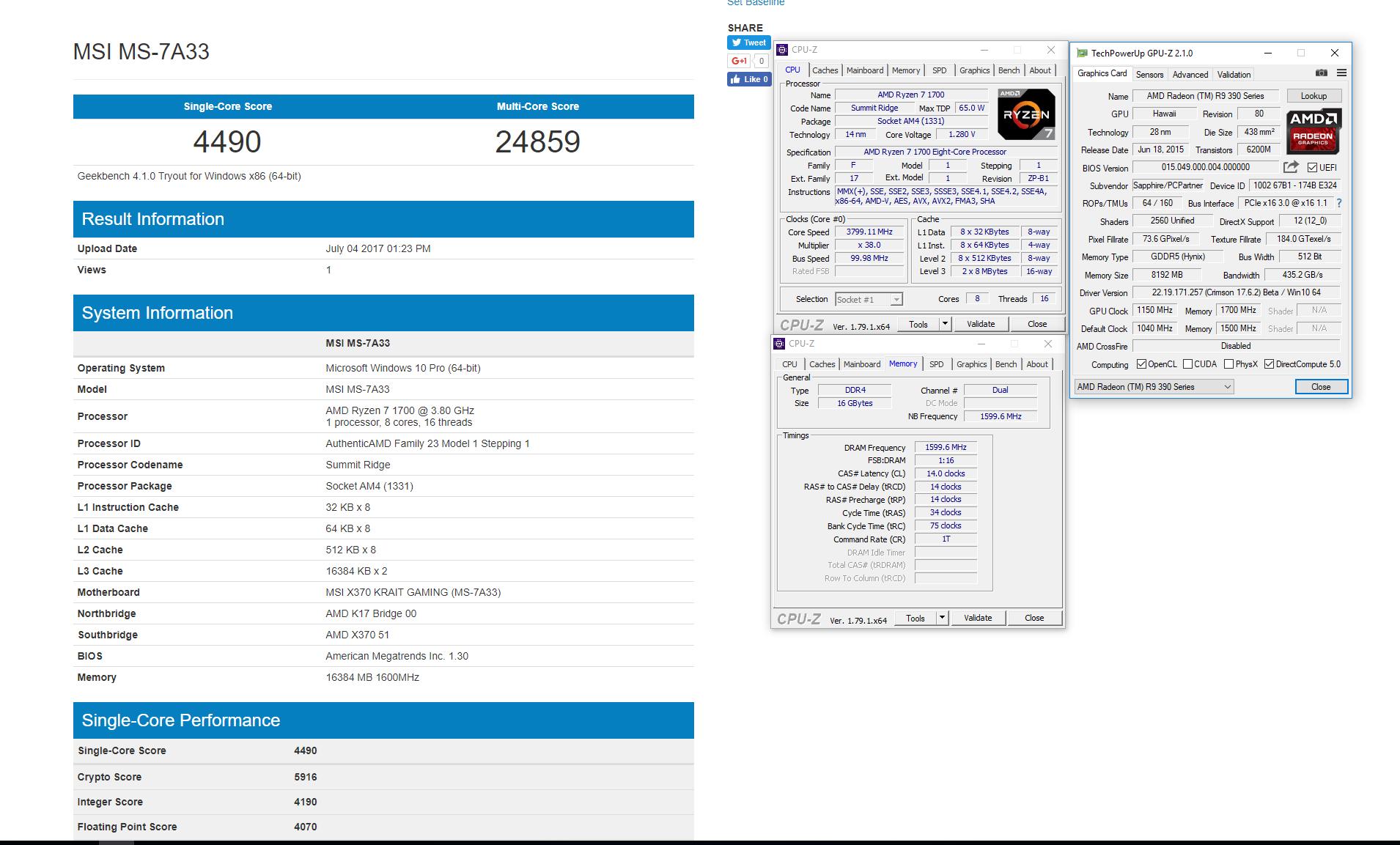Open SPD tab in upper CPU-Z
Screen dimensions: 1400x845
[939, 70]
